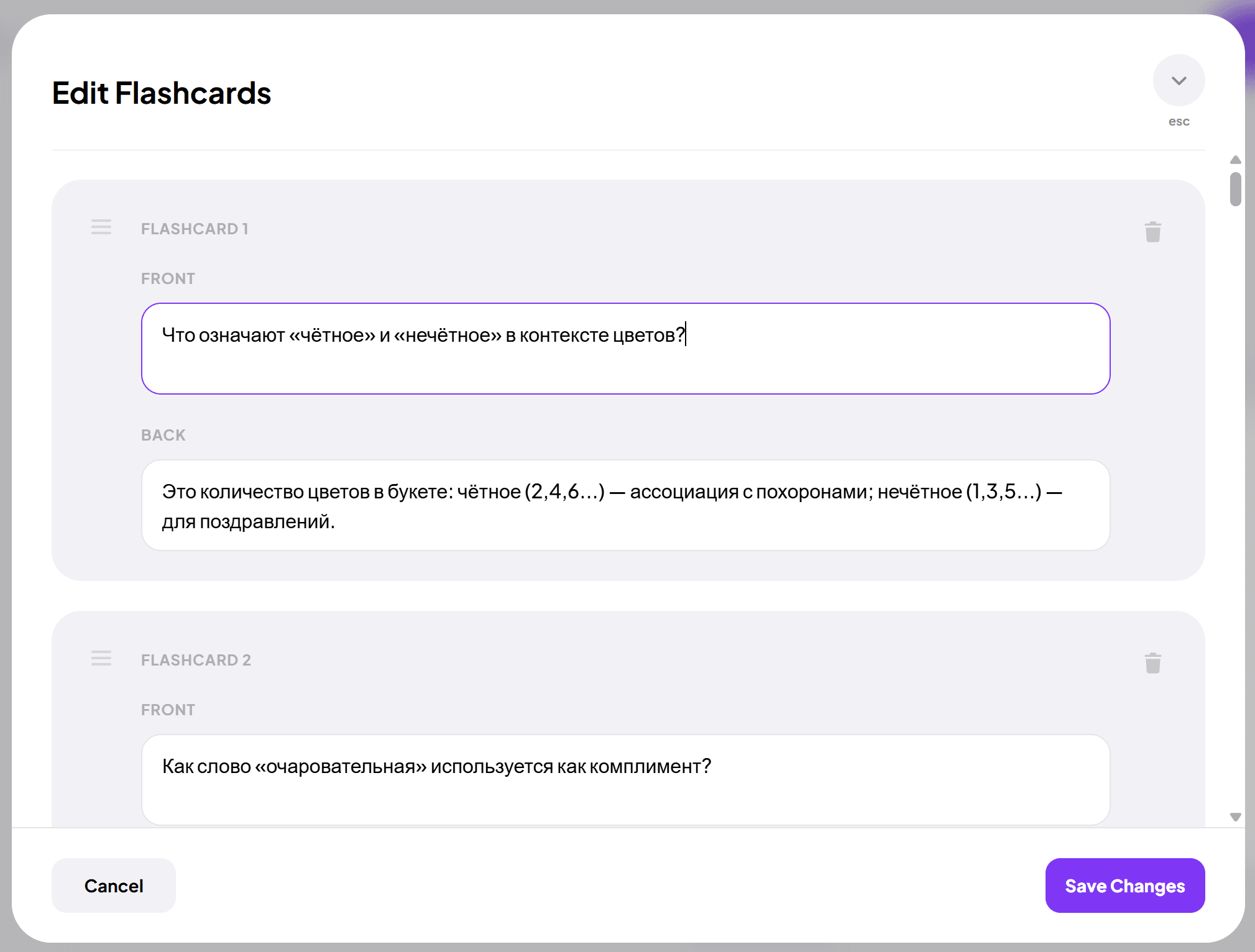
Task: Cancel editing the flashcards
Action: click(x=113, y=886)
